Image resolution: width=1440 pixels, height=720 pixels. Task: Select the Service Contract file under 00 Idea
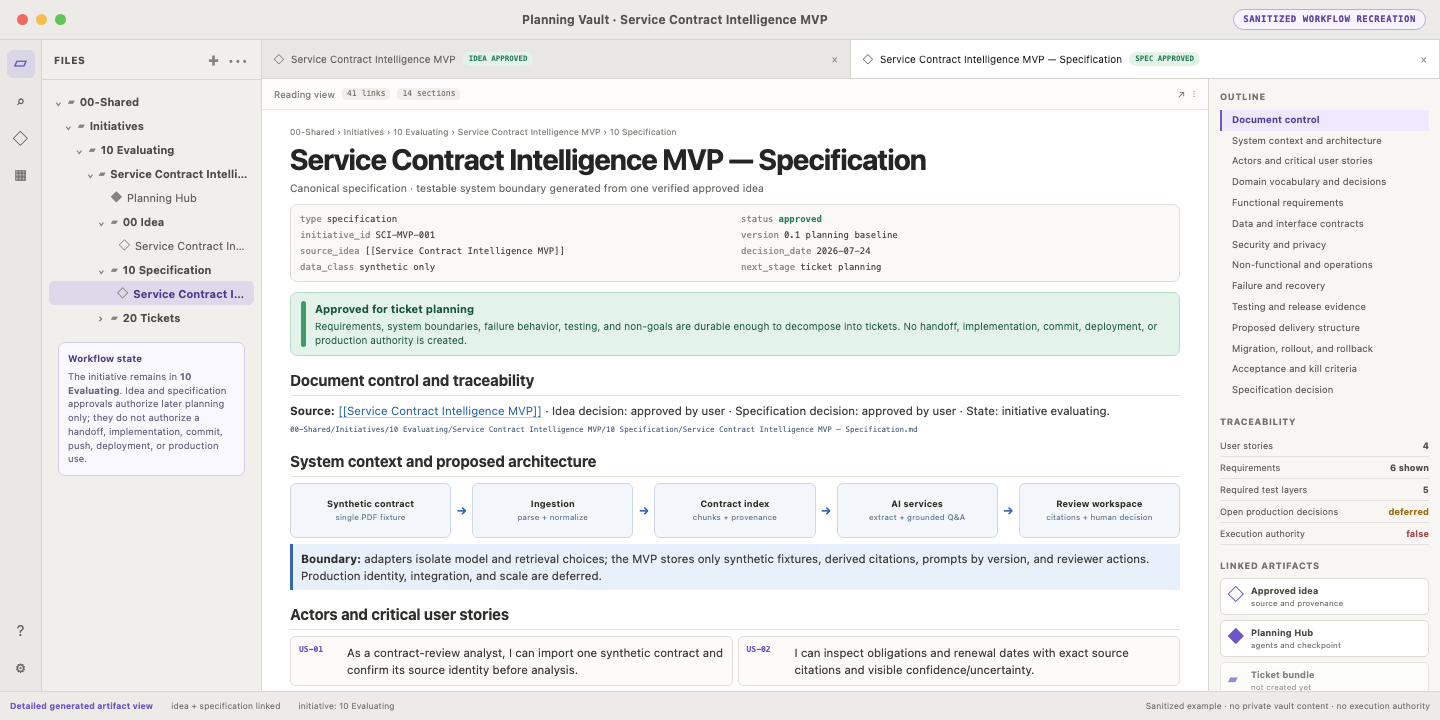189,246
